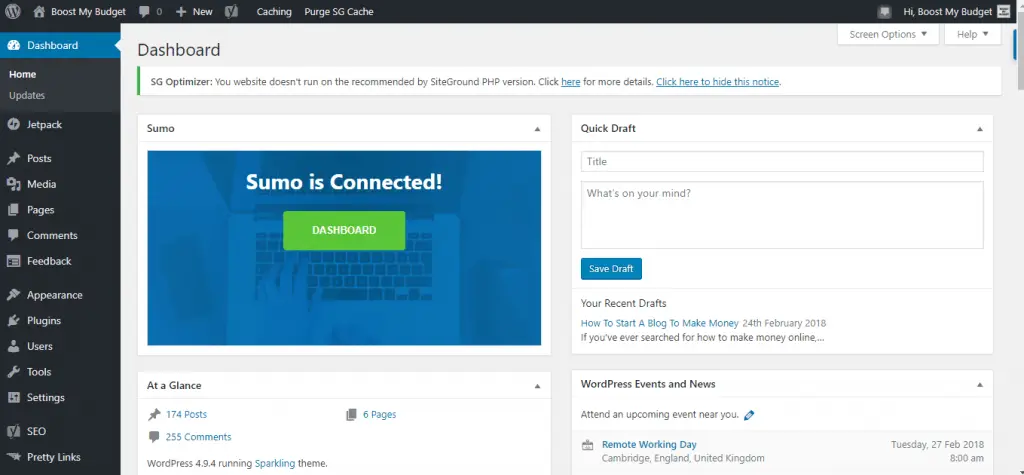The image size is (1024, 475).
Task: Click the 'here' link in SG Optimizer notice
Action: click(x=571, y=82)
